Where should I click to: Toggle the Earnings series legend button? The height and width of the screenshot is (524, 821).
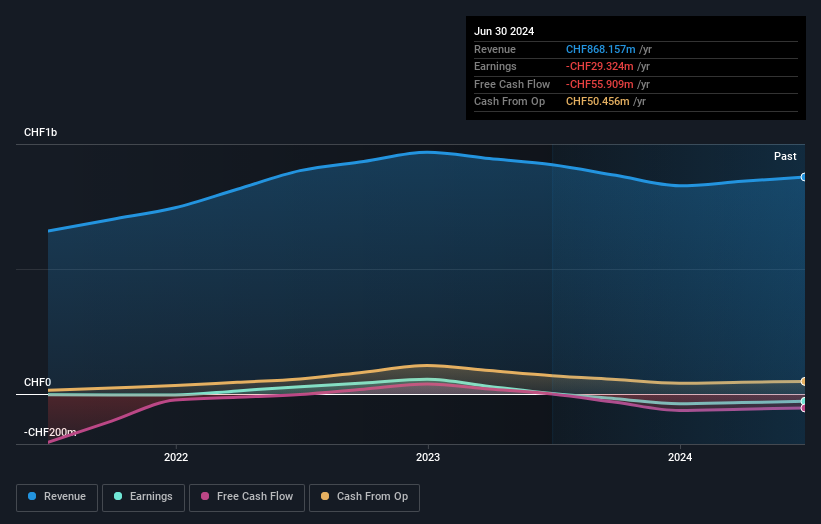tap(143, 497)
